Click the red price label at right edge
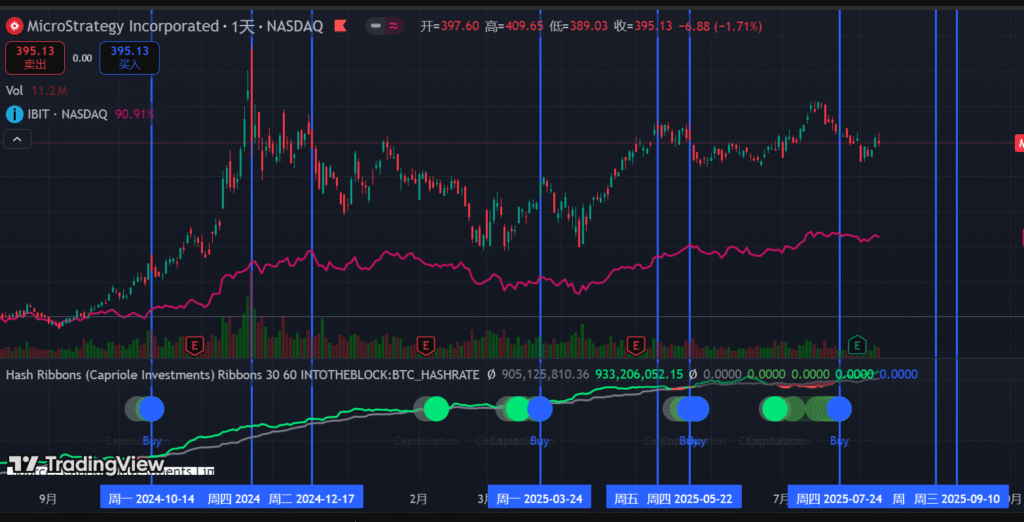Screen dimensions: 1024x522 pos(1019,143)
